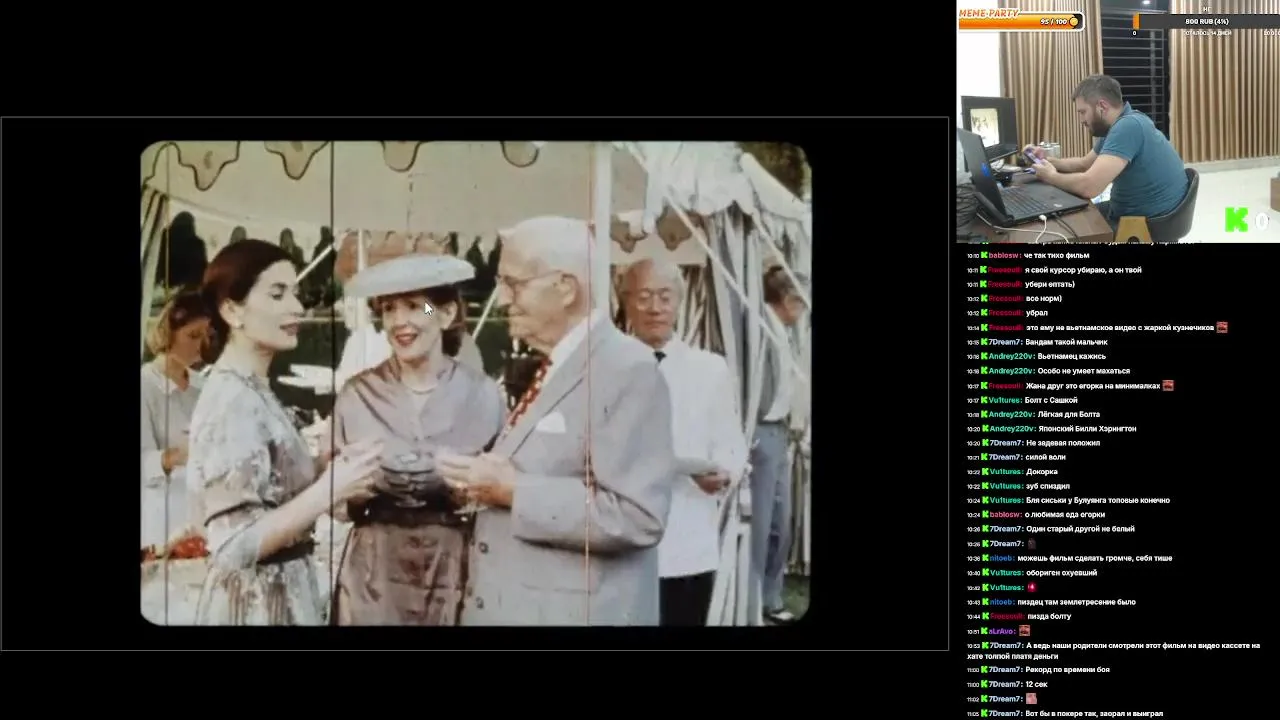Click message 'Особо не умеет махаться'
Image resolution: width=1280 pixels, height=720 pixels.
pyautogui.click(x=1084, y=371)
